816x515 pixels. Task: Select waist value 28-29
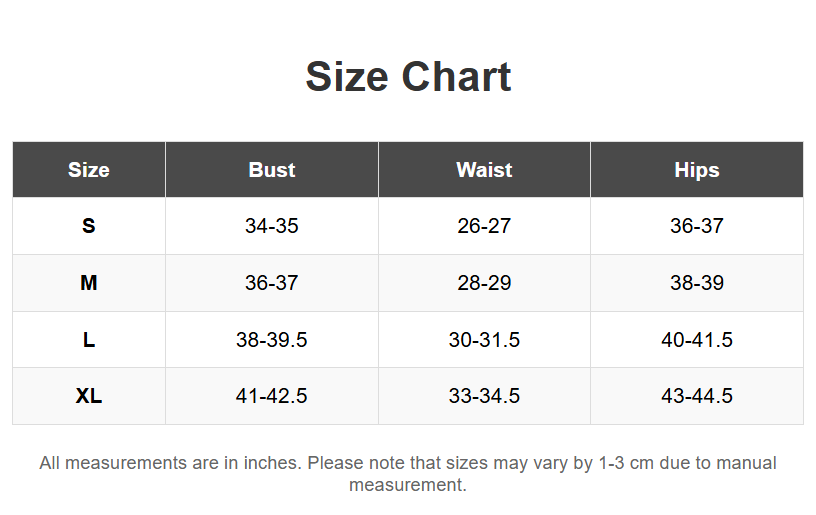point(484,283)
